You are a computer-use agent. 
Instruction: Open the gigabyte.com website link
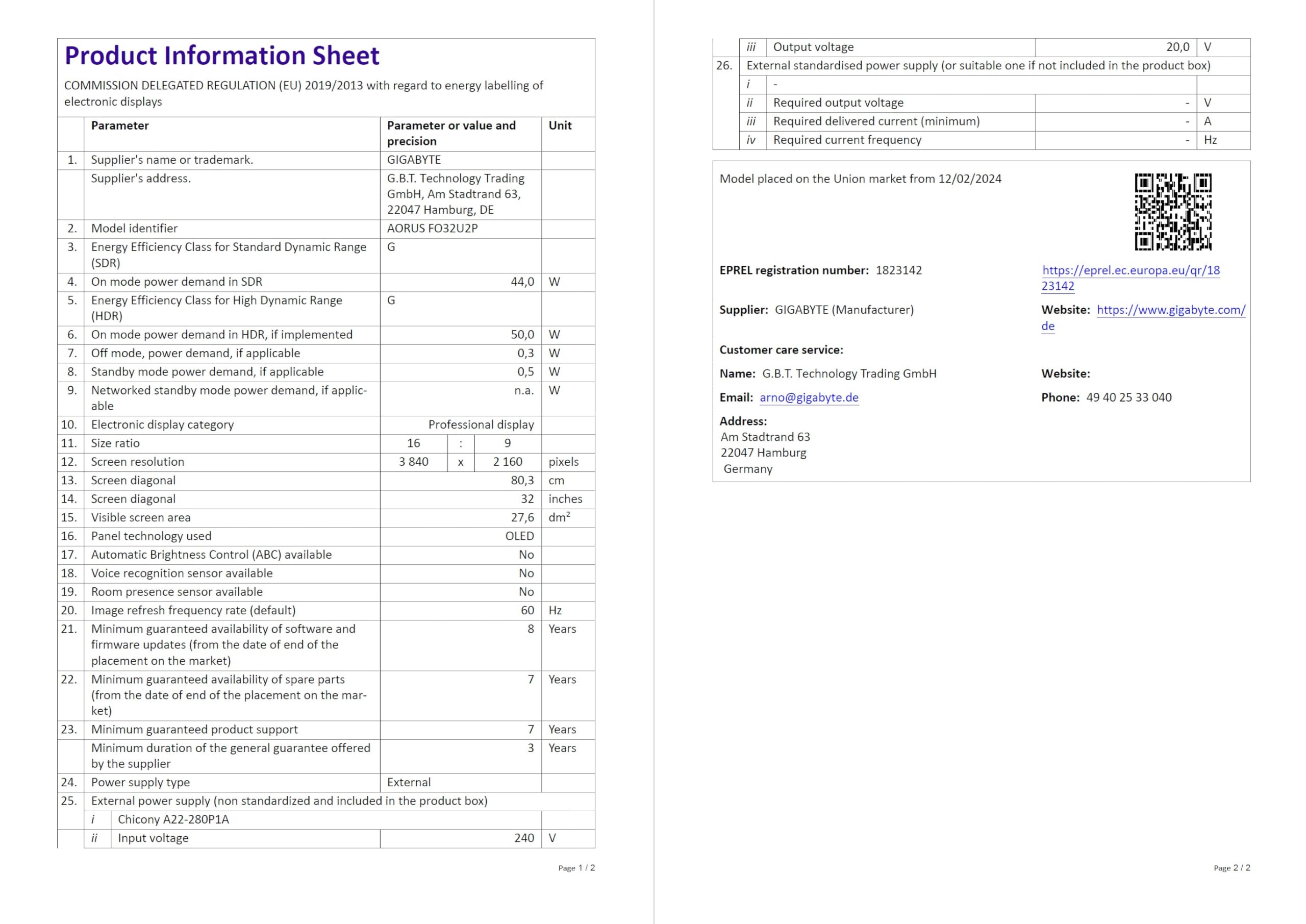click(x=1143, y=318)
